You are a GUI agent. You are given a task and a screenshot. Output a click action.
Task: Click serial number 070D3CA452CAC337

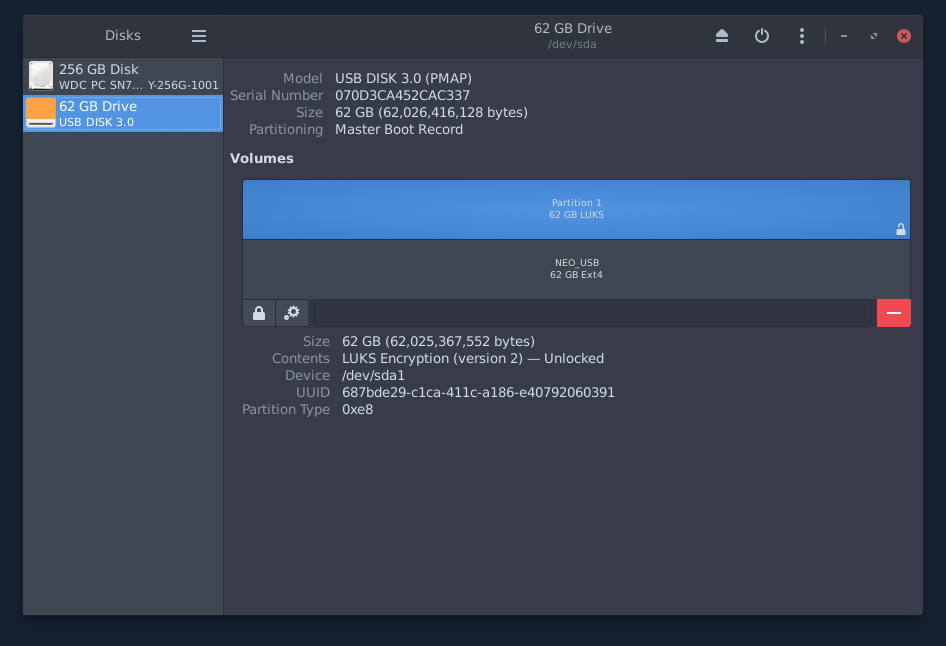coord(402,95)
